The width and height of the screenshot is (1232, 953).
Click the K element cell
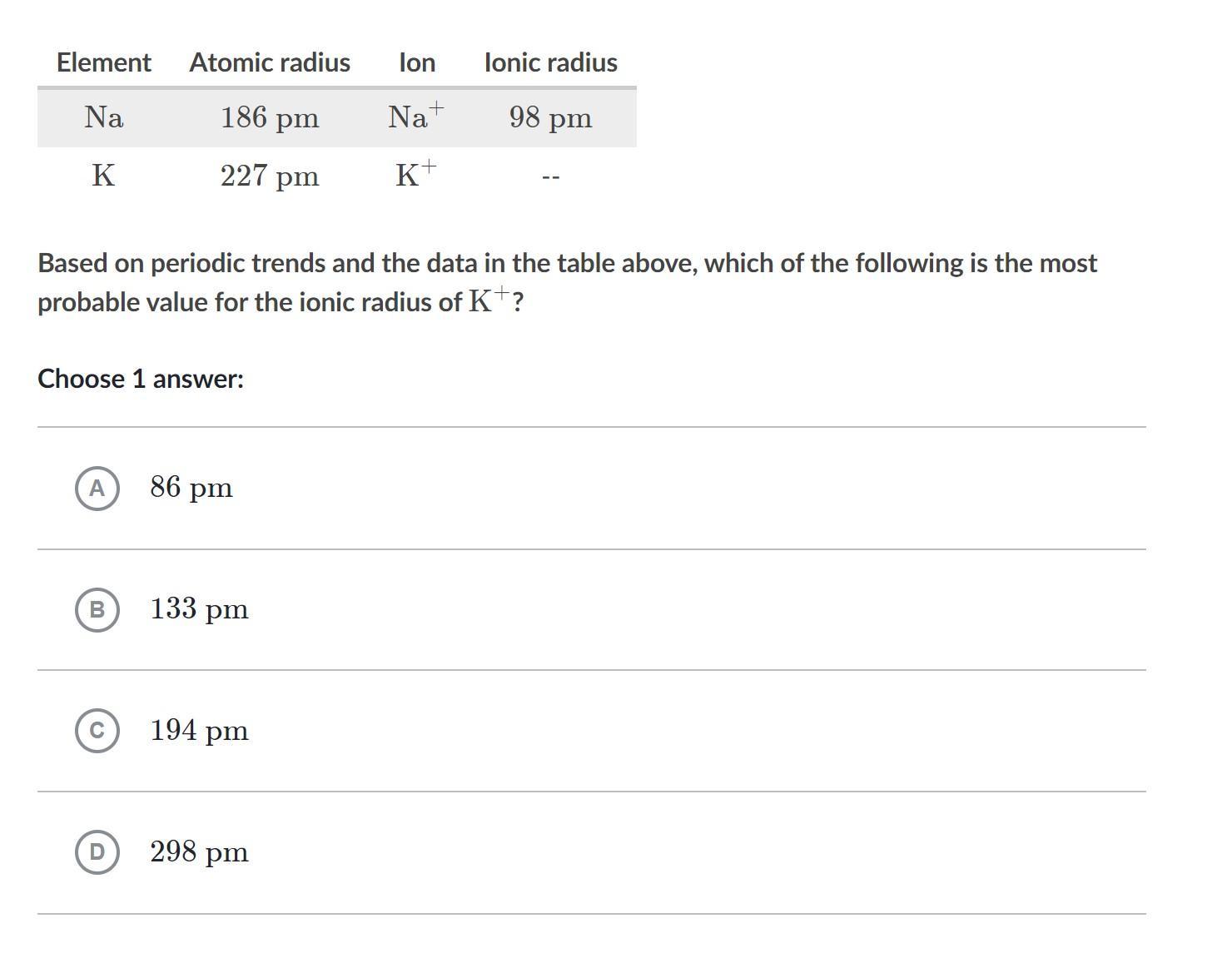pos(103,176)
